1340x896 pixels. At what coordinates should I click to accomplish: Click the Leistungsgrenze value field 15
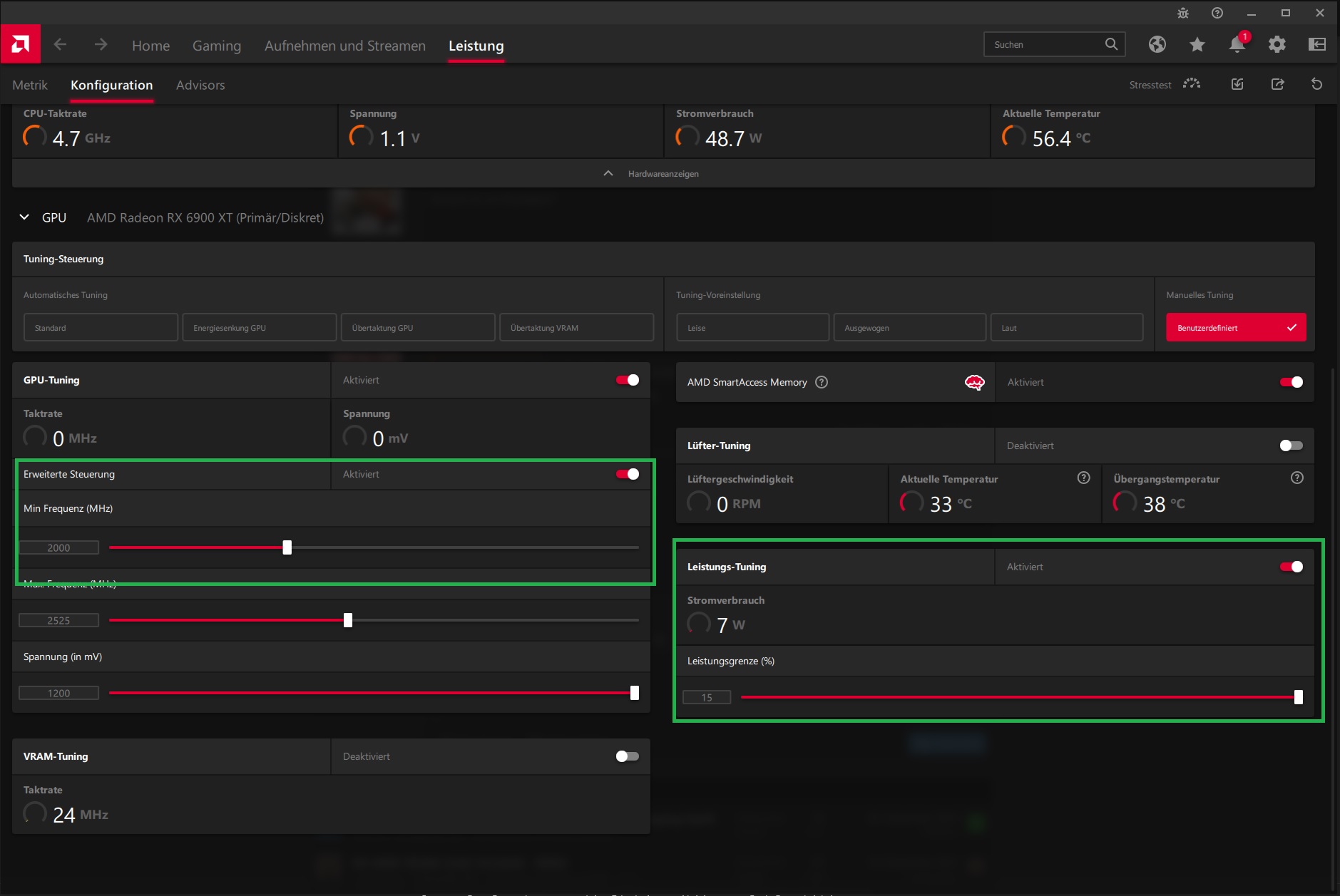click(x=707, y=697)
